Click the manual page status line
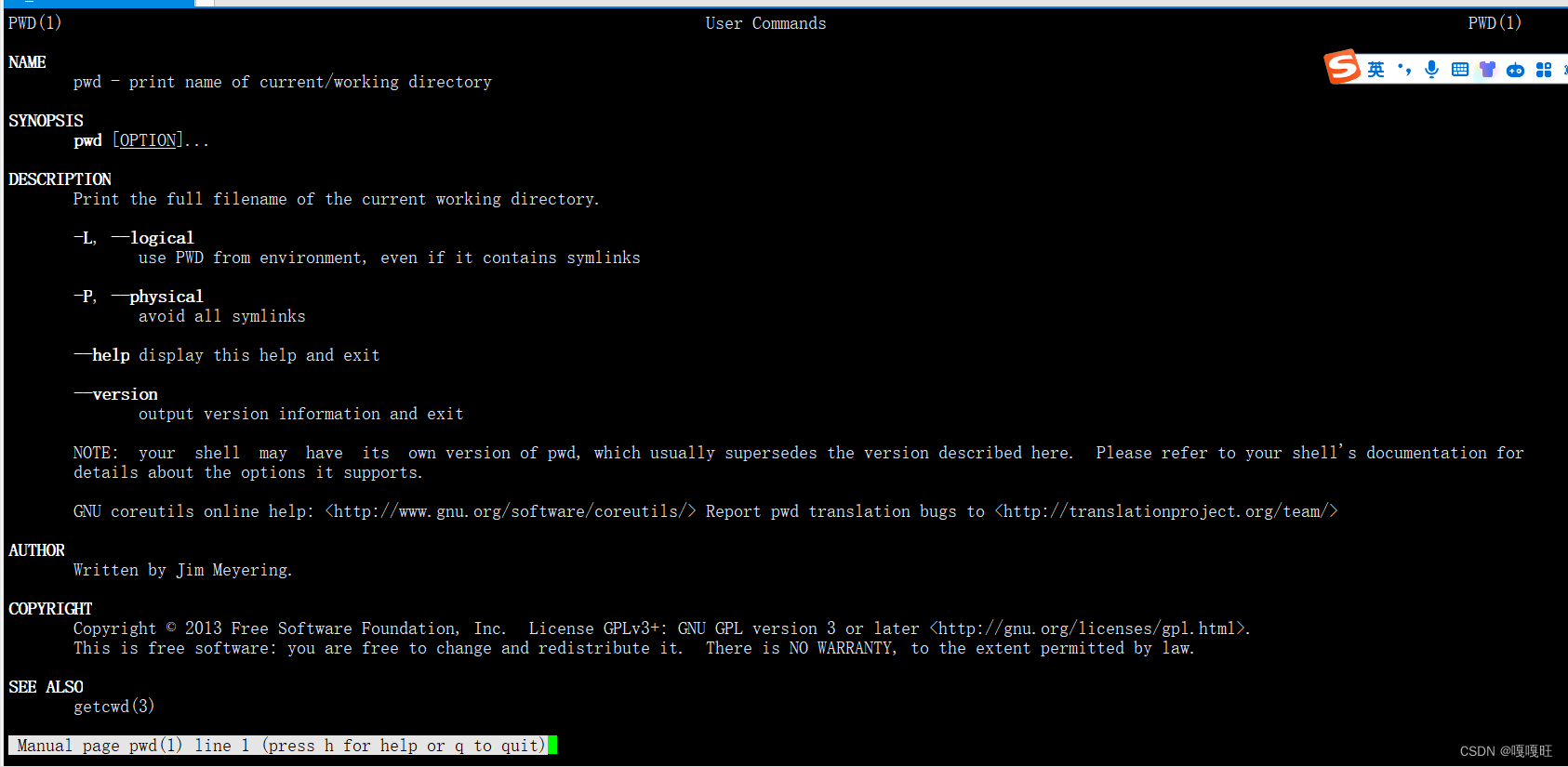 [x=278, y=746]
